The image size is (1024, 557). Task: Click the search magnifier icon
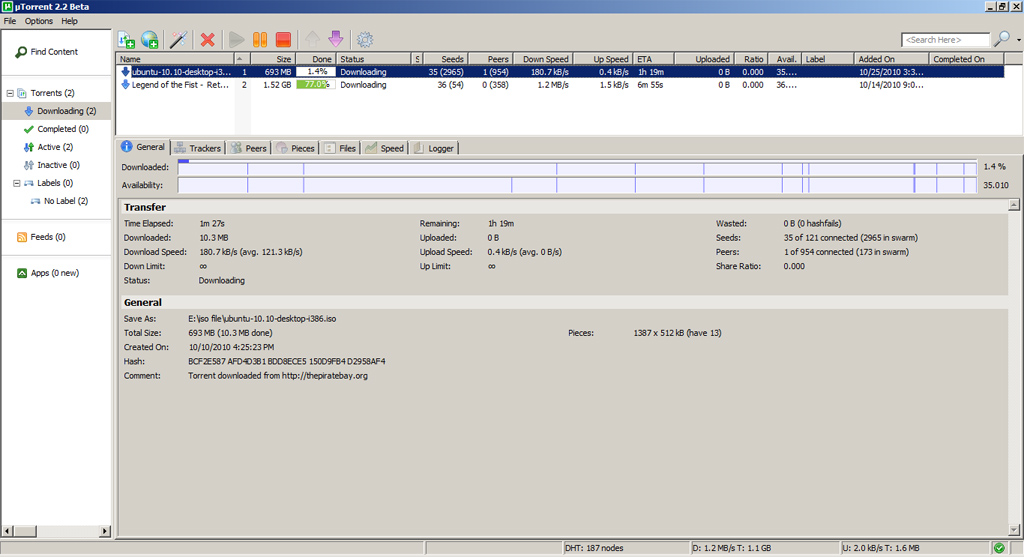1001,39
